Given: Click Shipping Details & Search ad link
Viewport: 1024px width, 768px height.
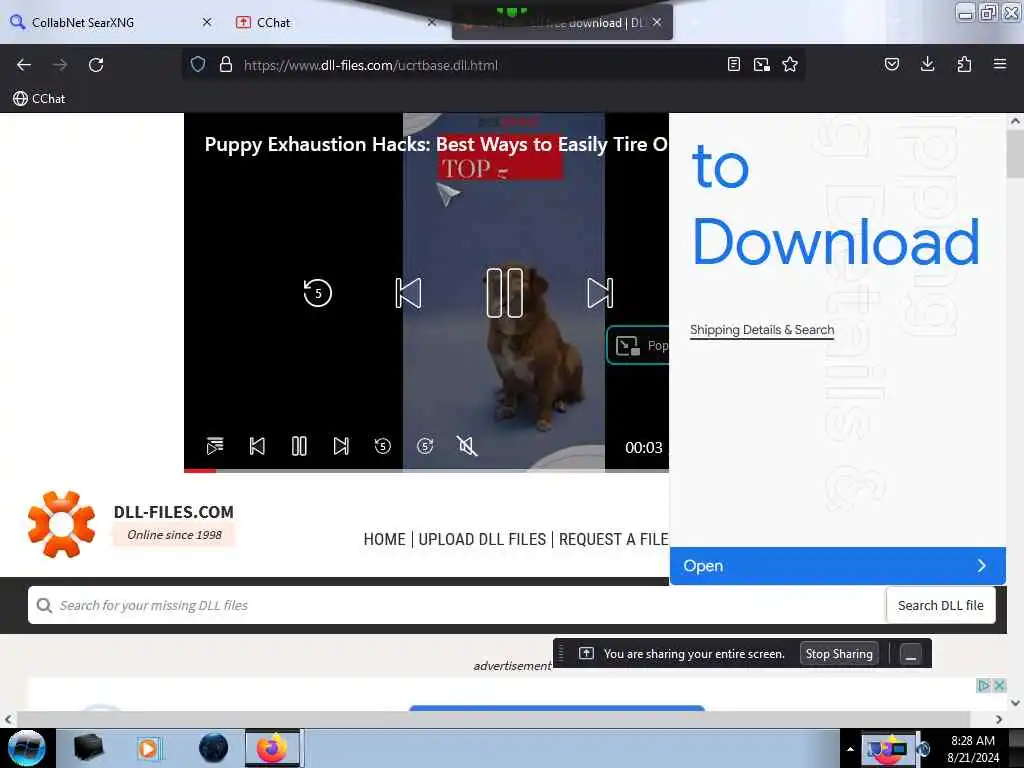Looking at the screenshot, I should (x=762, y=330).
